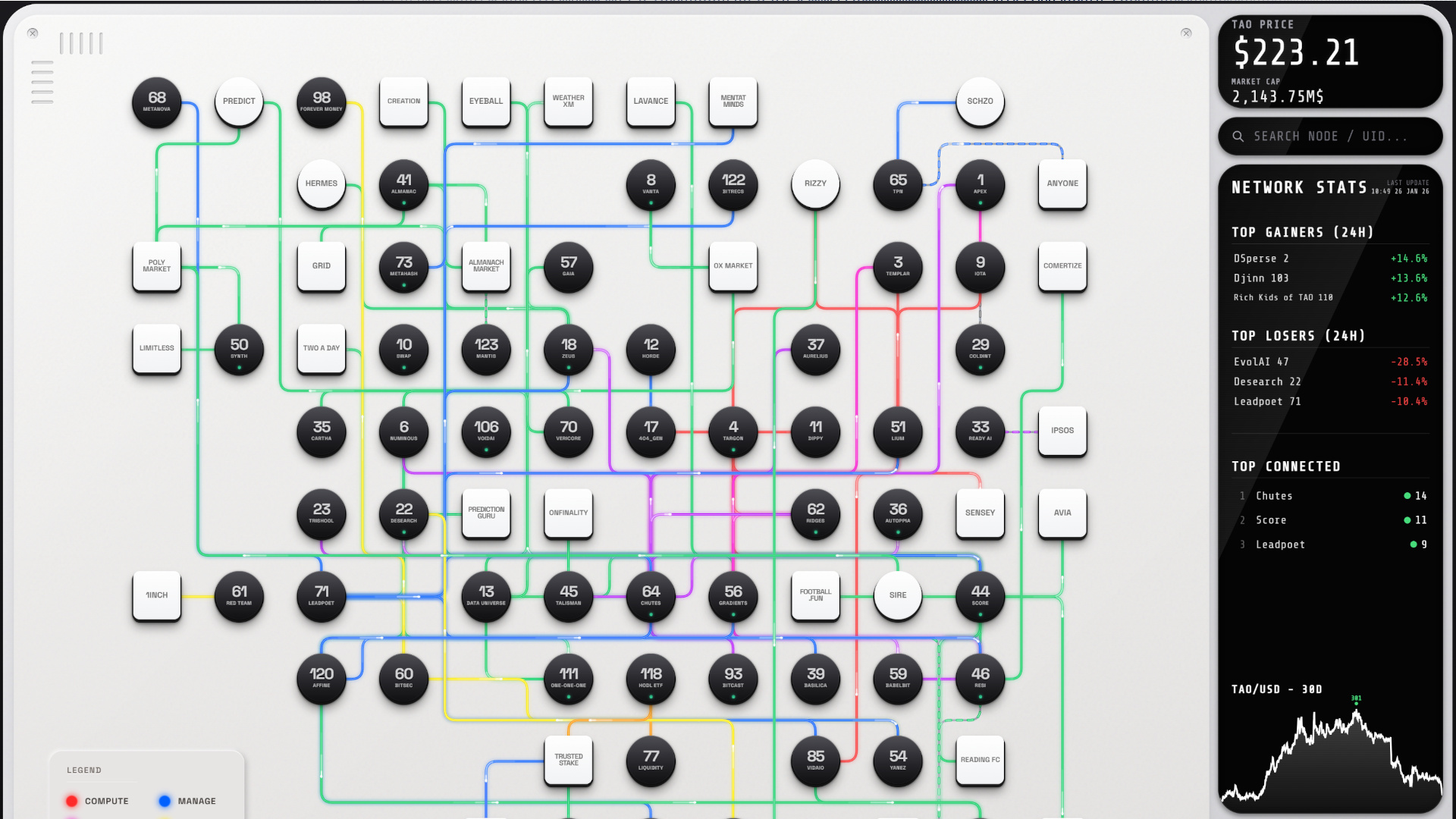Select the Chutes node numbered 64
The height and width of the screenshot is (819, 1456).
pos(651,598)
